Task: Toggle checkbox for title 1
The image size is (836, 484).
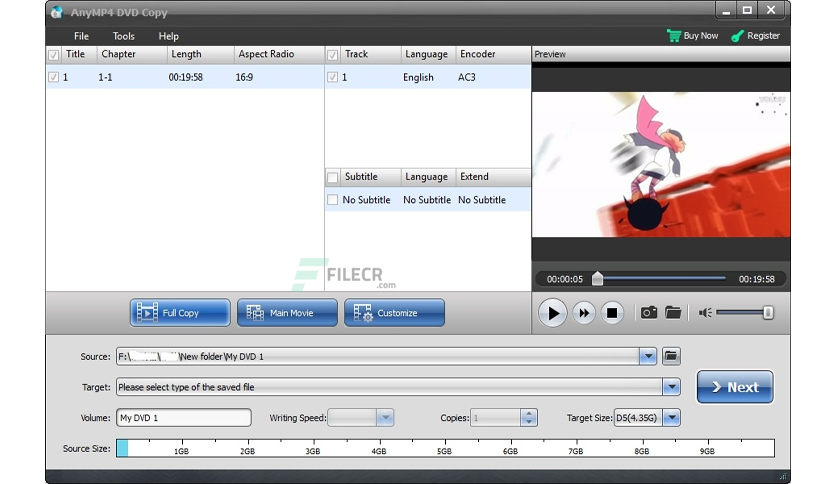Action: click(53, 77)
